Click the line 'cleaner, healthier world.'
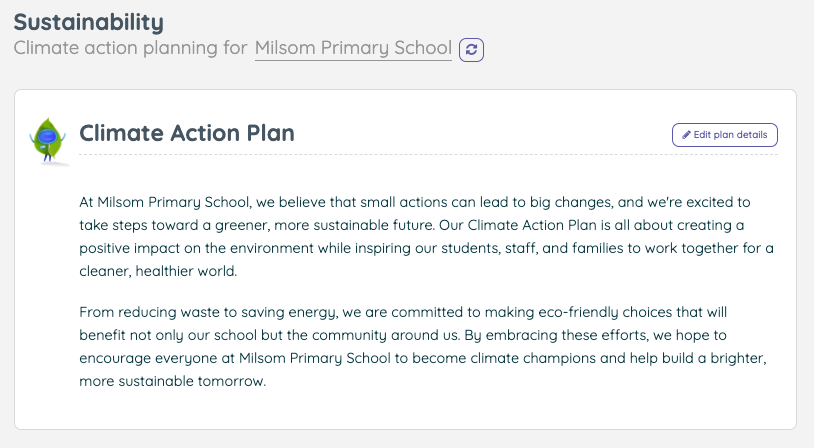 coord(158,271)
